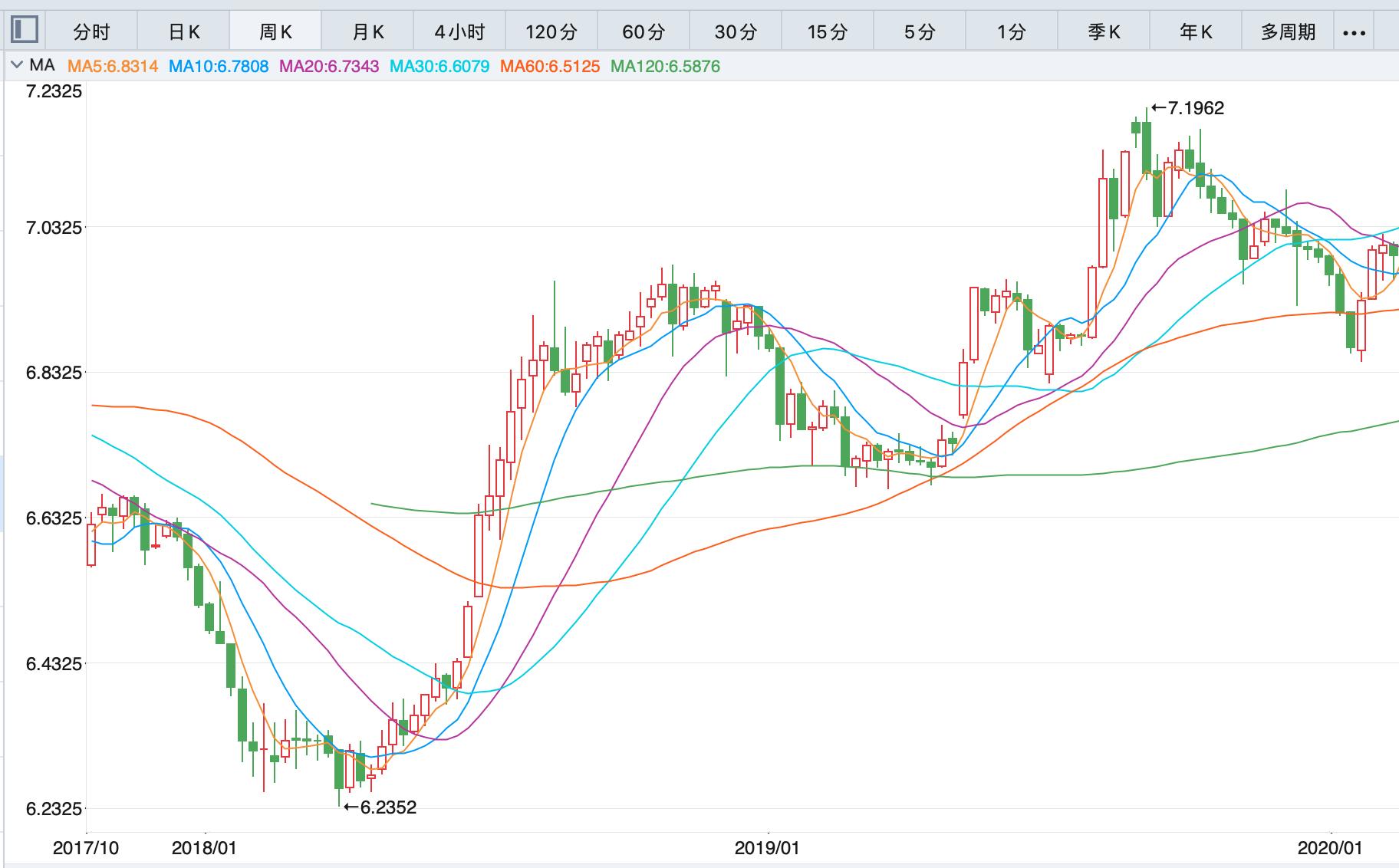The width and height of the screenshot is (1399, 868).
Task: Select the 周K weekly chart tab
Action: [x=275, y=31]
